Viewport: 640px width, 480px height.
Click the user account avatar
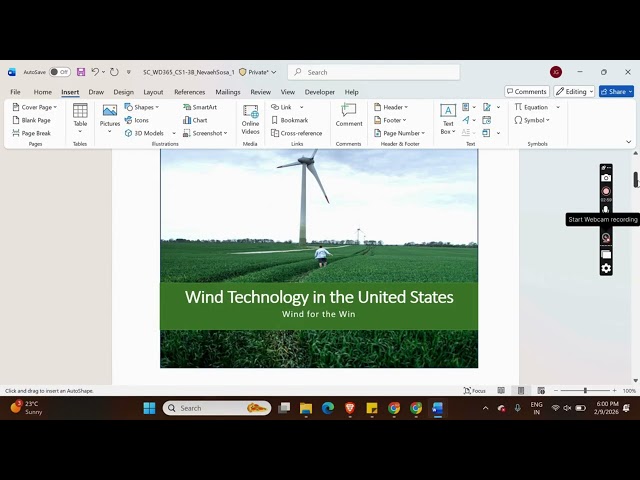556,72
